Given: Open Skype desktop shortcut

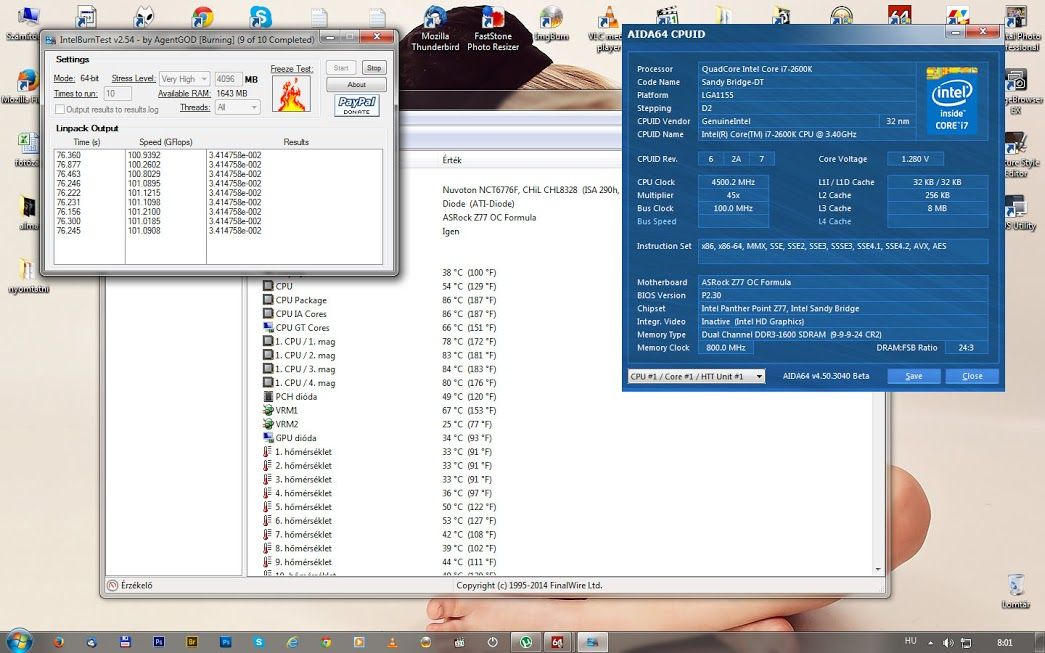Looking at the screenshot, I should [x=261, y=18].
